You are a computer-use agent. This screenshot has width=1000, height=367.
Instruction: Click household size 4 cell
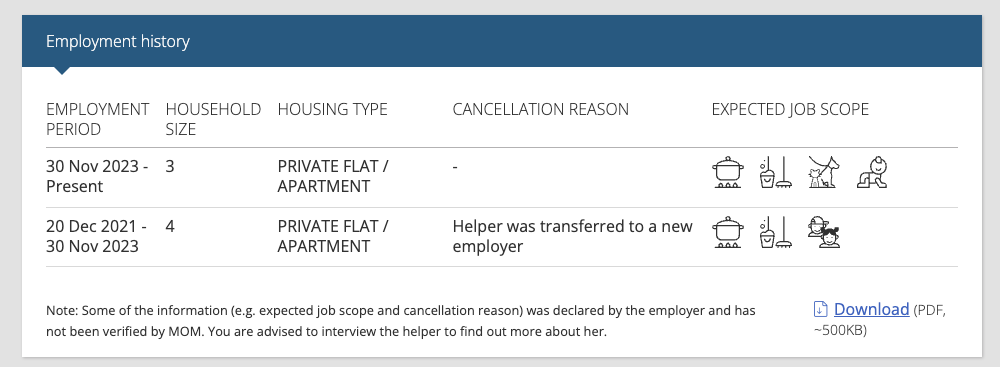170,227
